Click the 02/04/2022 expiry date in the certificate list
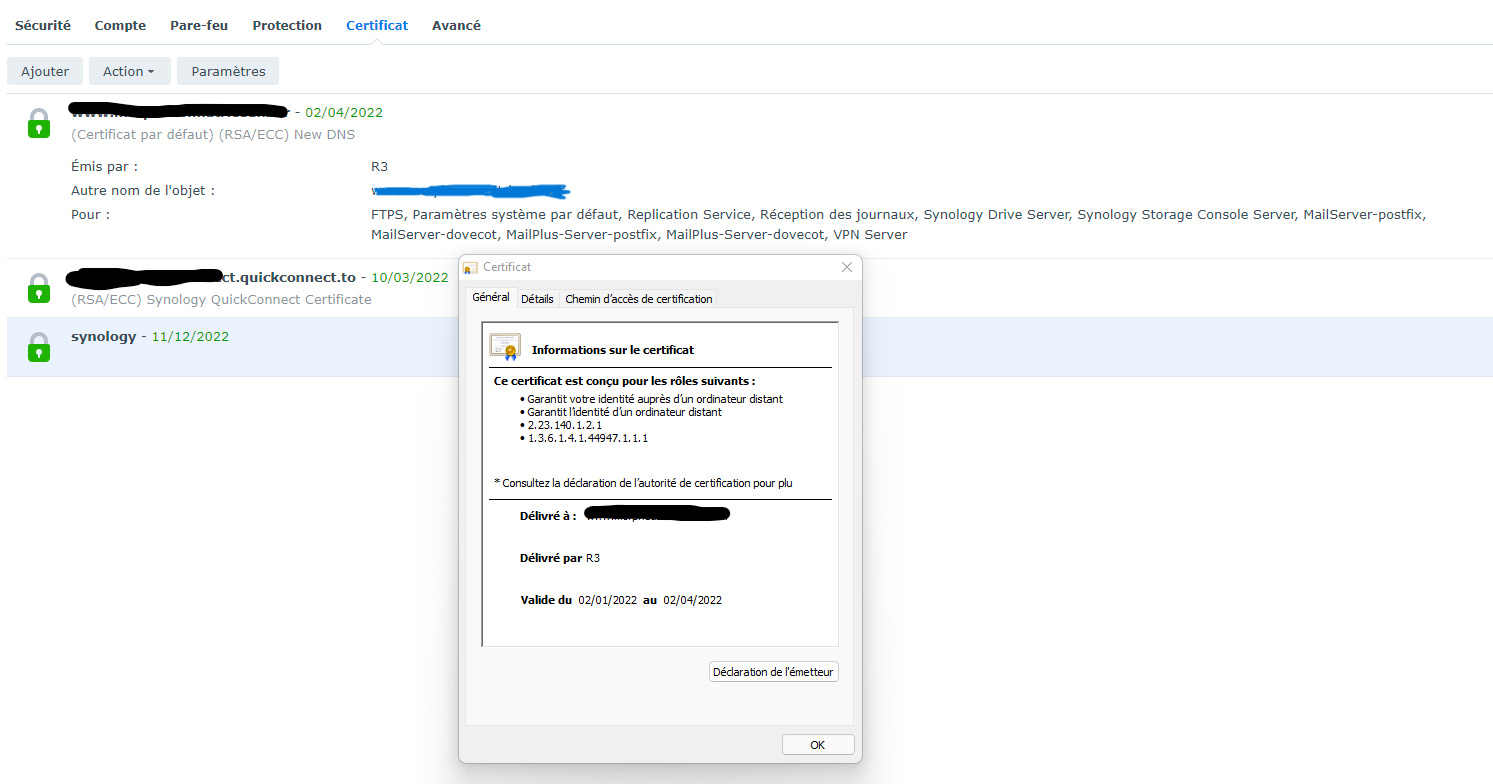1493x784 pixels. point(344,113)
